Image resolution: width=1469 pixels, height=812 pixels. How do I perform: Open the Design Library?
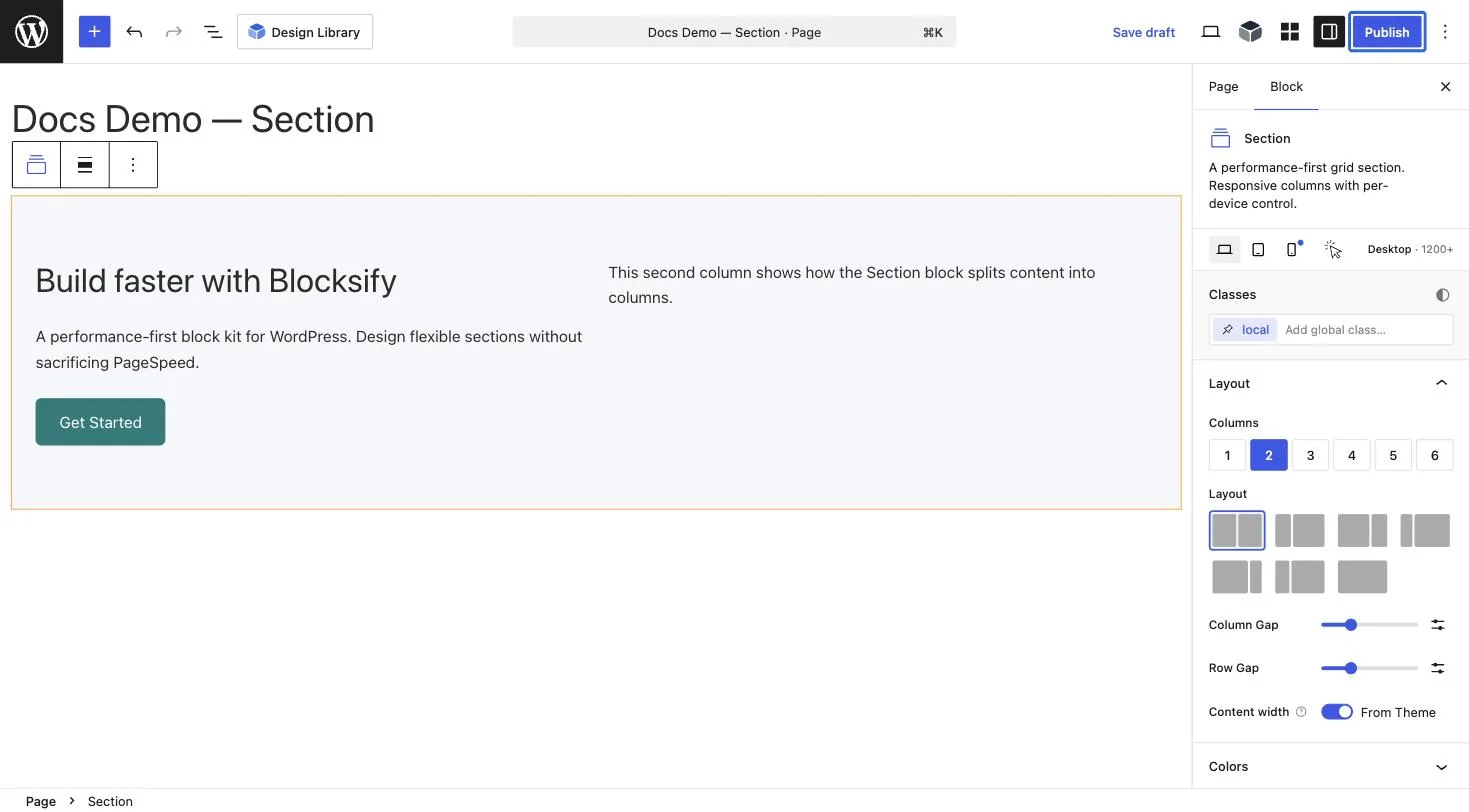(x=305, y=32)
